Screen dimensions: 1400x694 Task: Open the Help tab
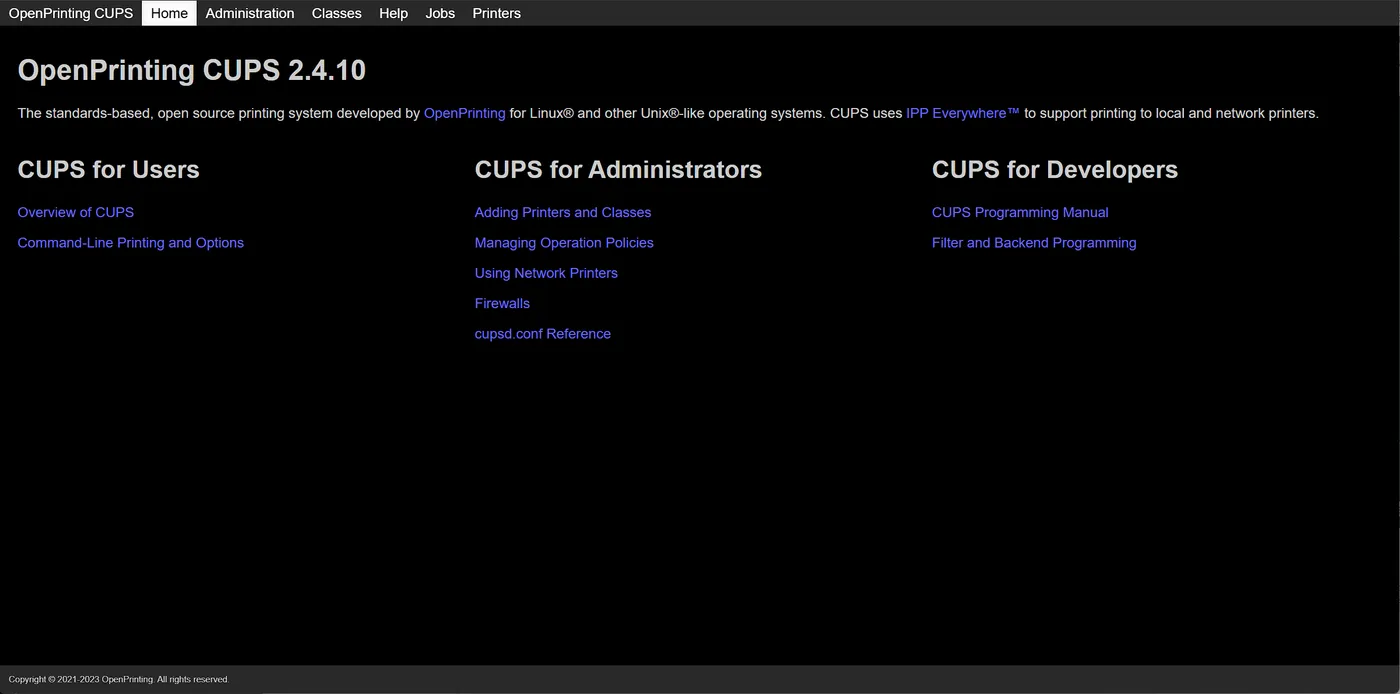393,13
